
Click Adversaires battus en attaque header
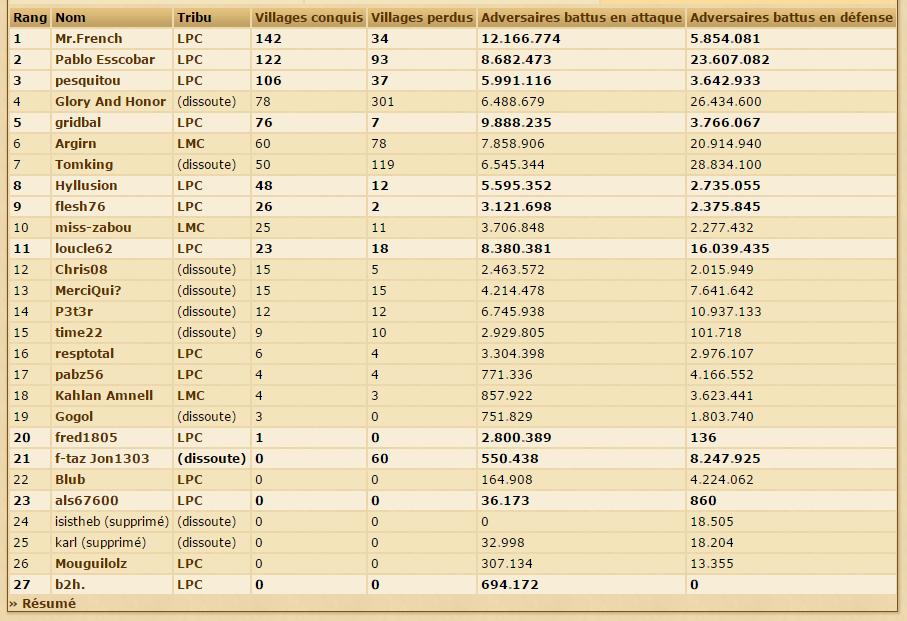tap(581, 18)
